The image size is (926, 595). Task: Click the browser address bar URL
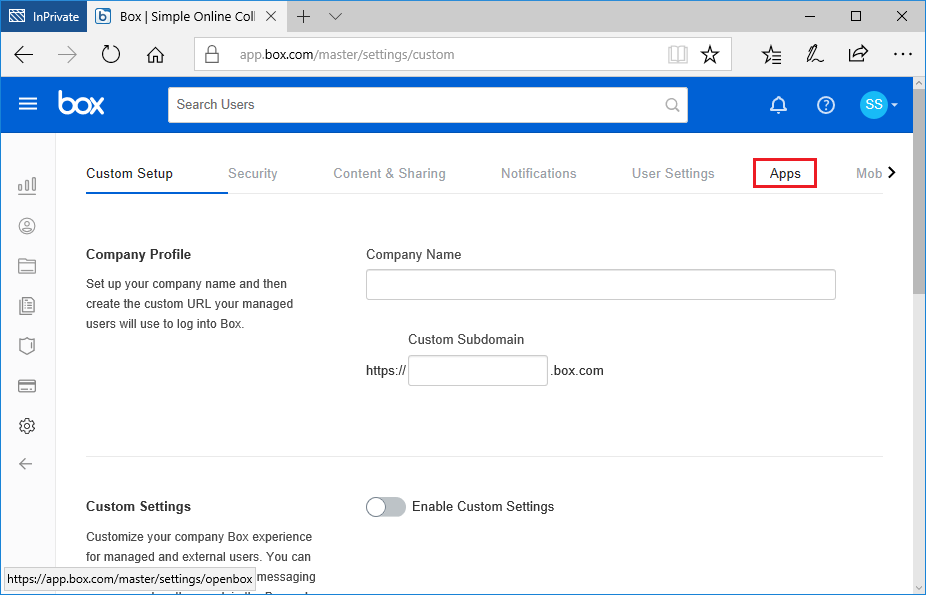pos(347,55)
